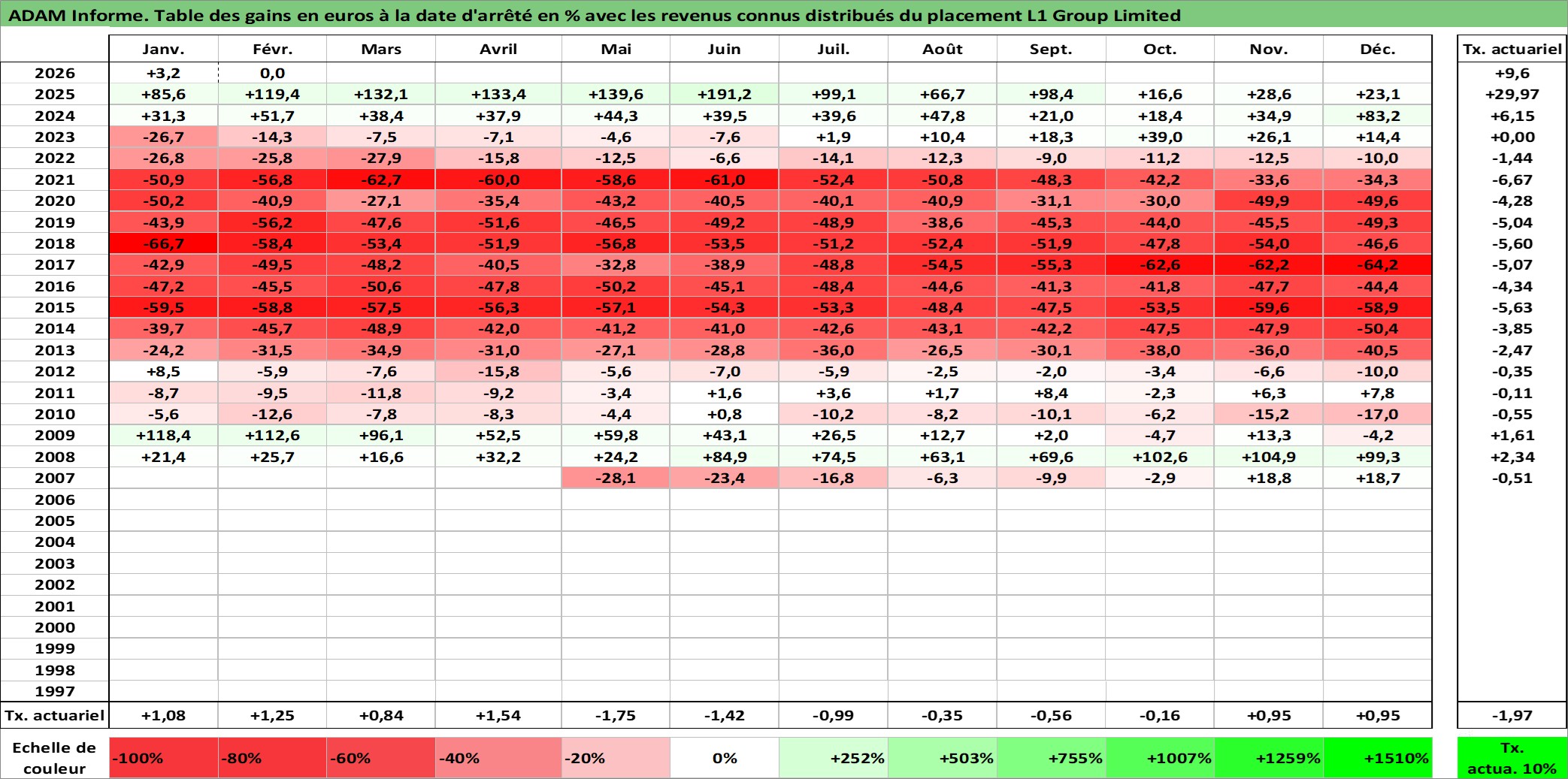This screenshot has width=1568, height=779.
Task: Click the -60% color scale swatch
Action: tap(381, 758)
